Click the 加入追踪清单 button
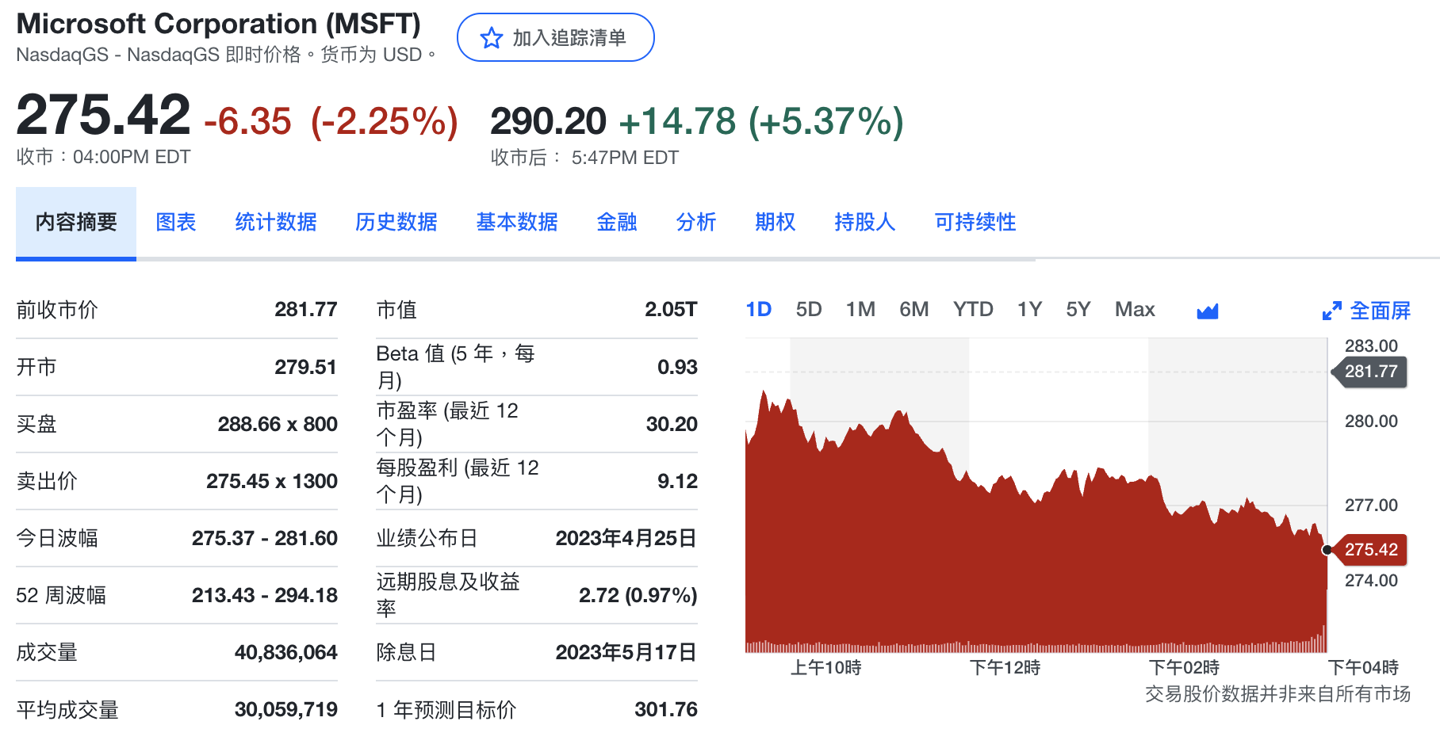This screenshot has width=1440, height=748. (555, 37)
